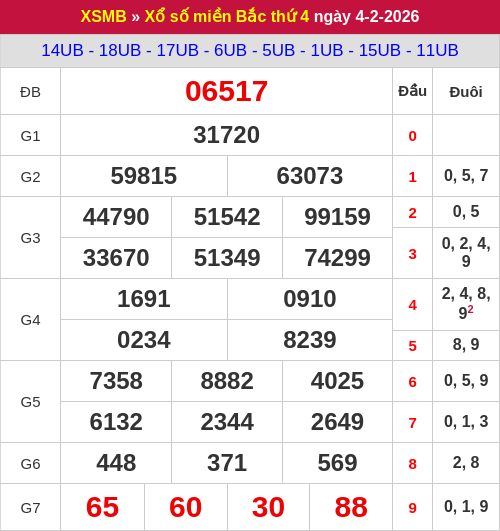The image size is (500, 531).
Task: Select the G3 number 33670
Action: [116, 258]
